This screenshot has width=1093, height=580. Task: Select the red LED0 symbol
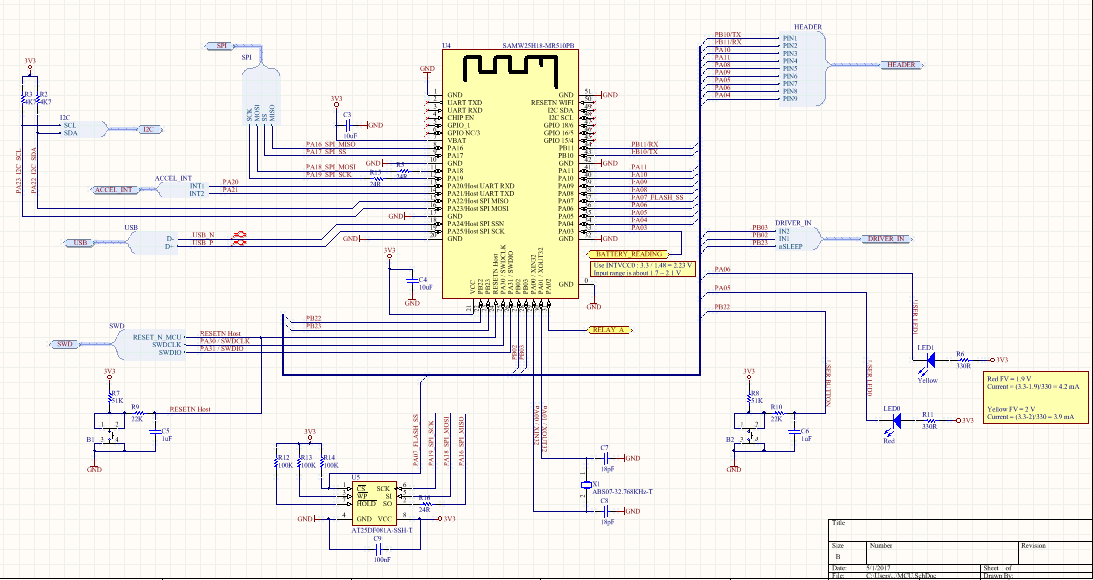[896, 420]
